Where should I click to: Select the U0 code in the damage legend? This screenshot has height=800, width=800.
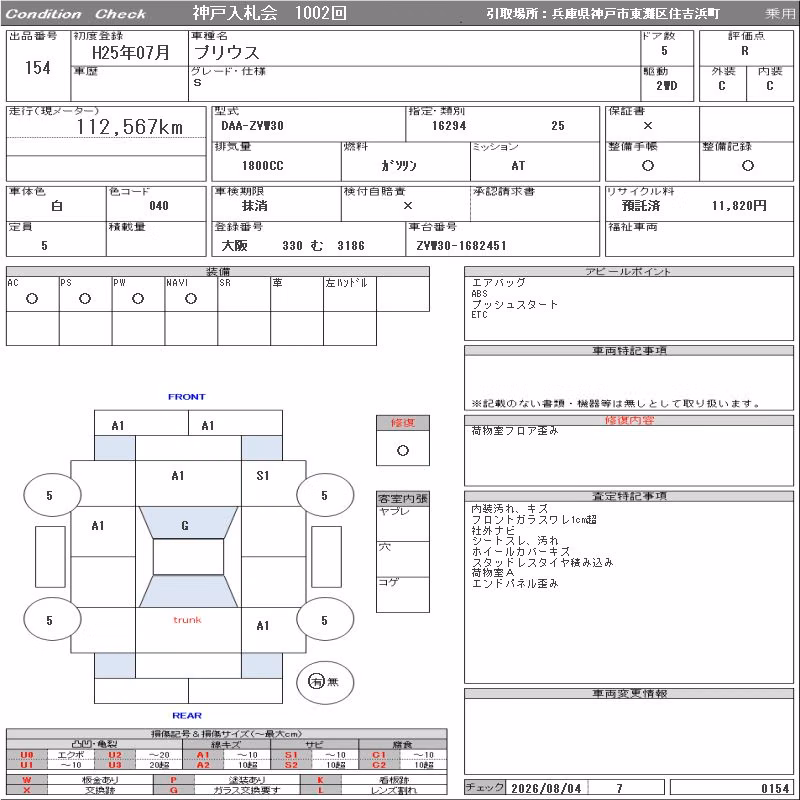coord(27,755)
